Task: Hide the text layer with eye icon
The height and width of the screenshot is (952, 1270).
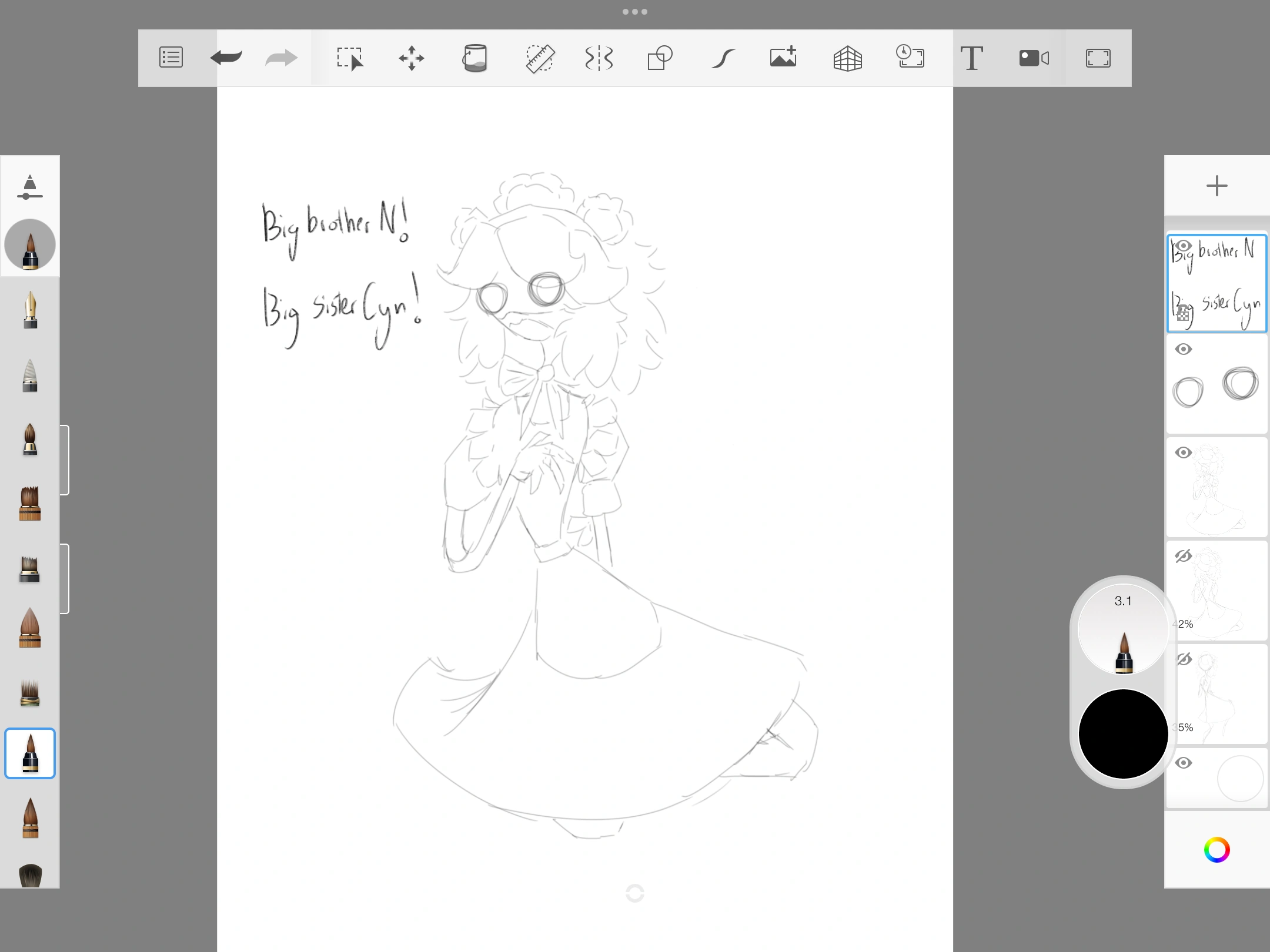Action: point(1183,246)
